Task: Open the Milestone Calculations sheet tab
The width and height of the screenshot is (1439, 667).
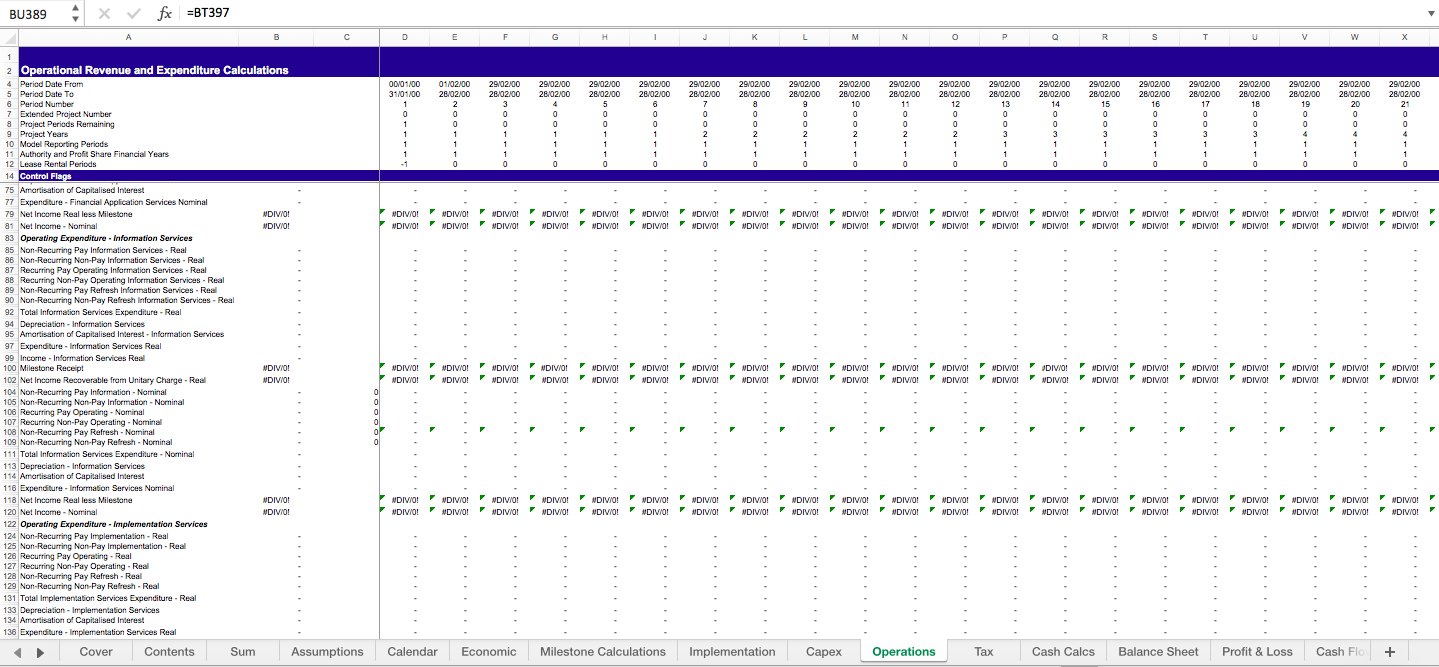Action: tap(603, 651)
